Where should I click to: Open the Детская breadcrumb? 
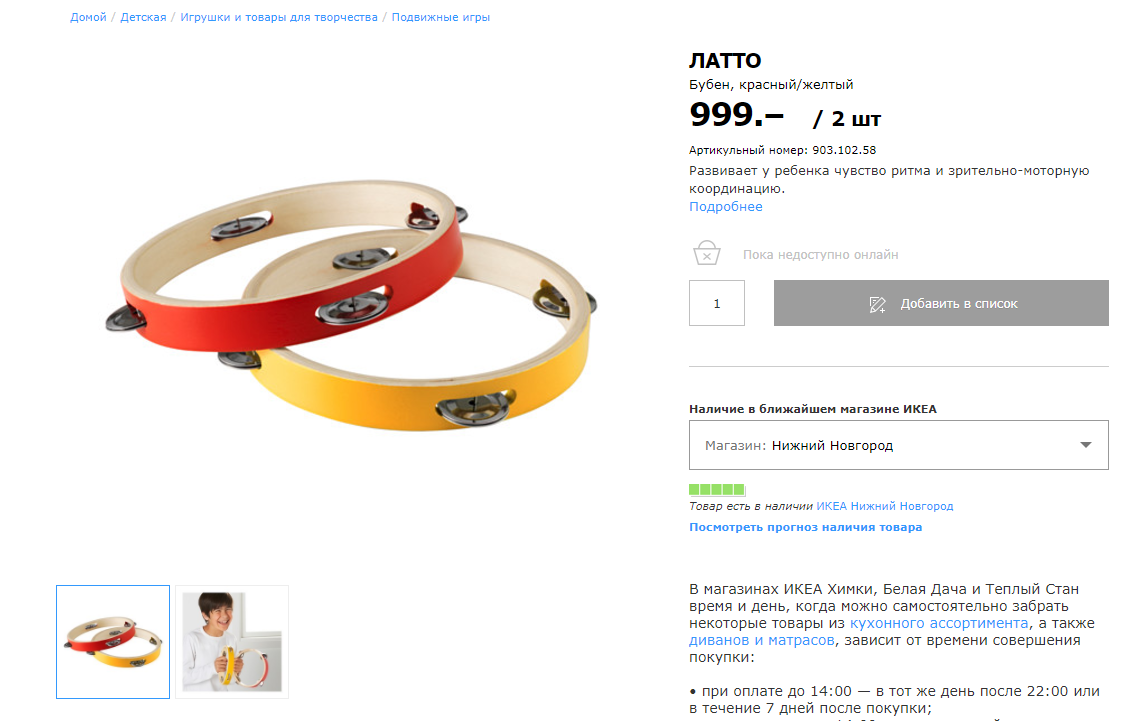coord(143,17)
